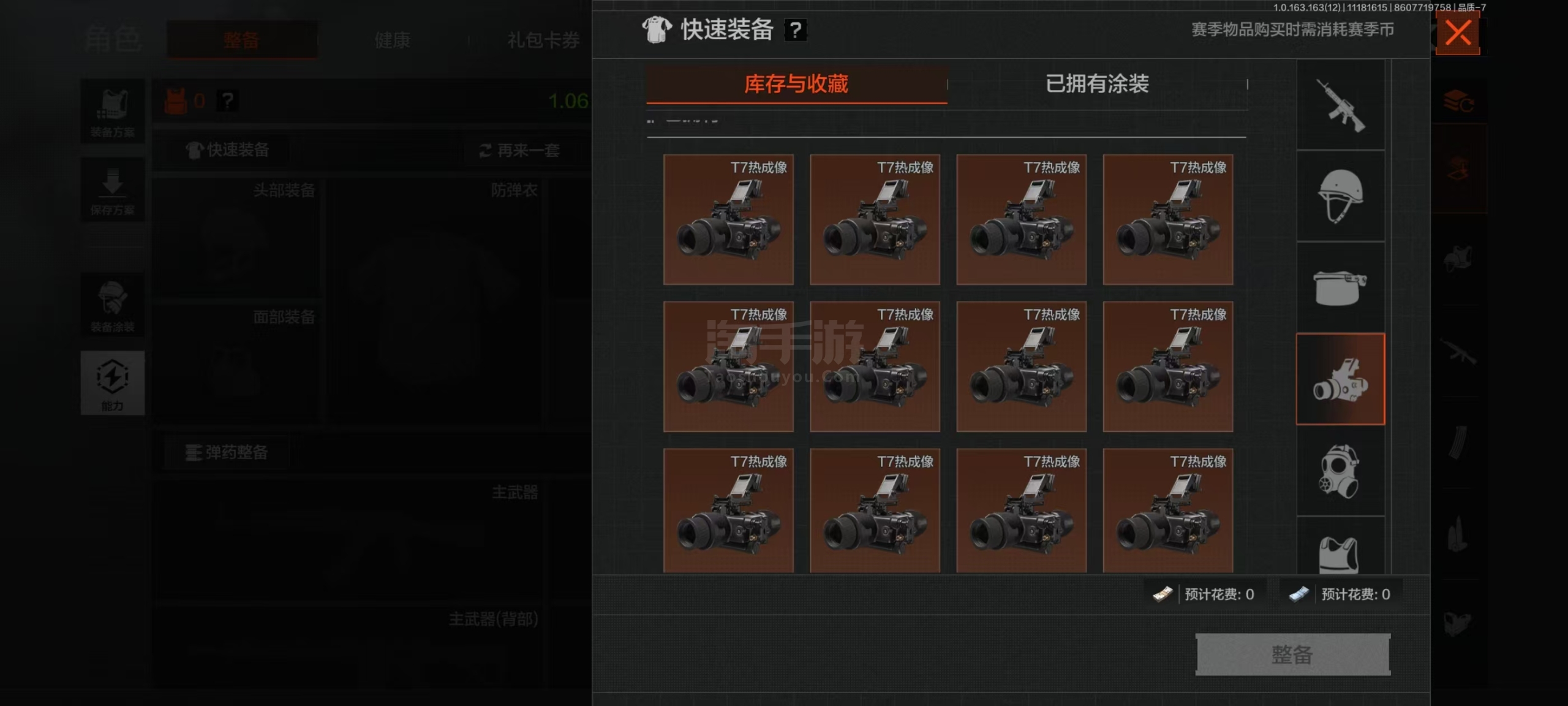The width and height of the screenshot is (1568, 706).
Task: Open the body armor vest category
Action: 1340,546
